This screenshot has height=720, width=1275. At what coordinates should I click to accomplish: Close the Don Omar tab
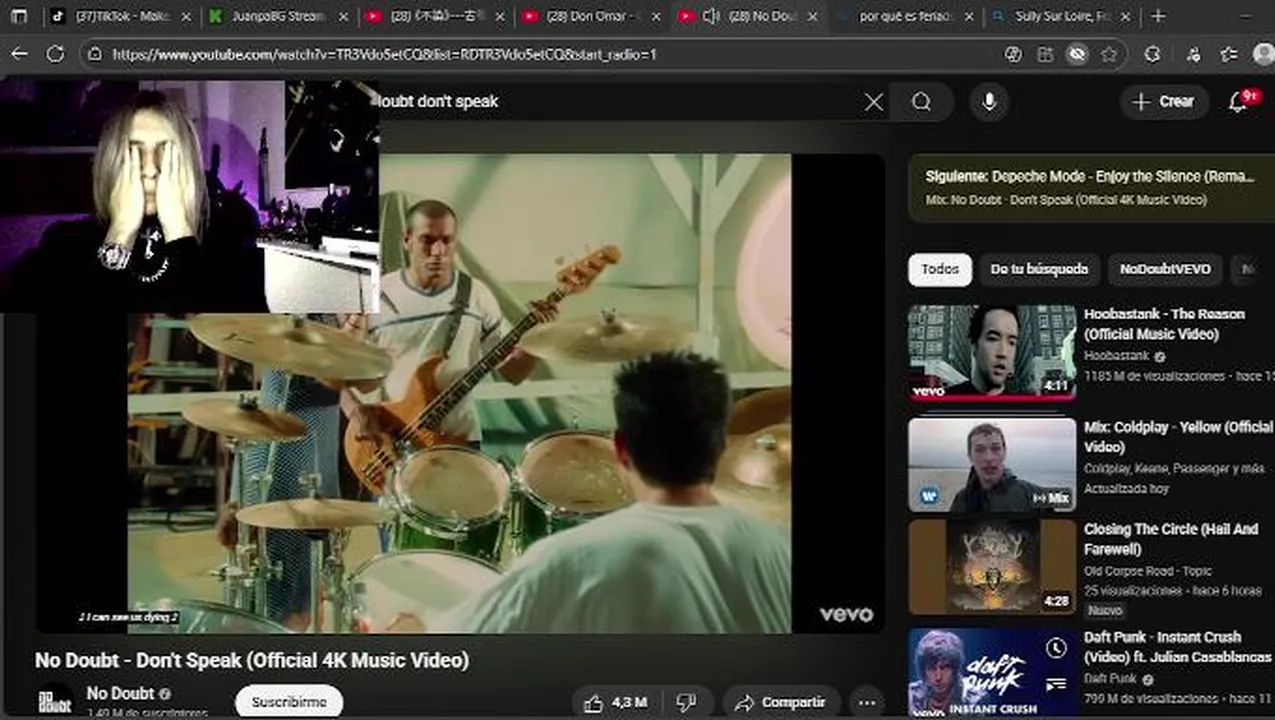[657, 17]
